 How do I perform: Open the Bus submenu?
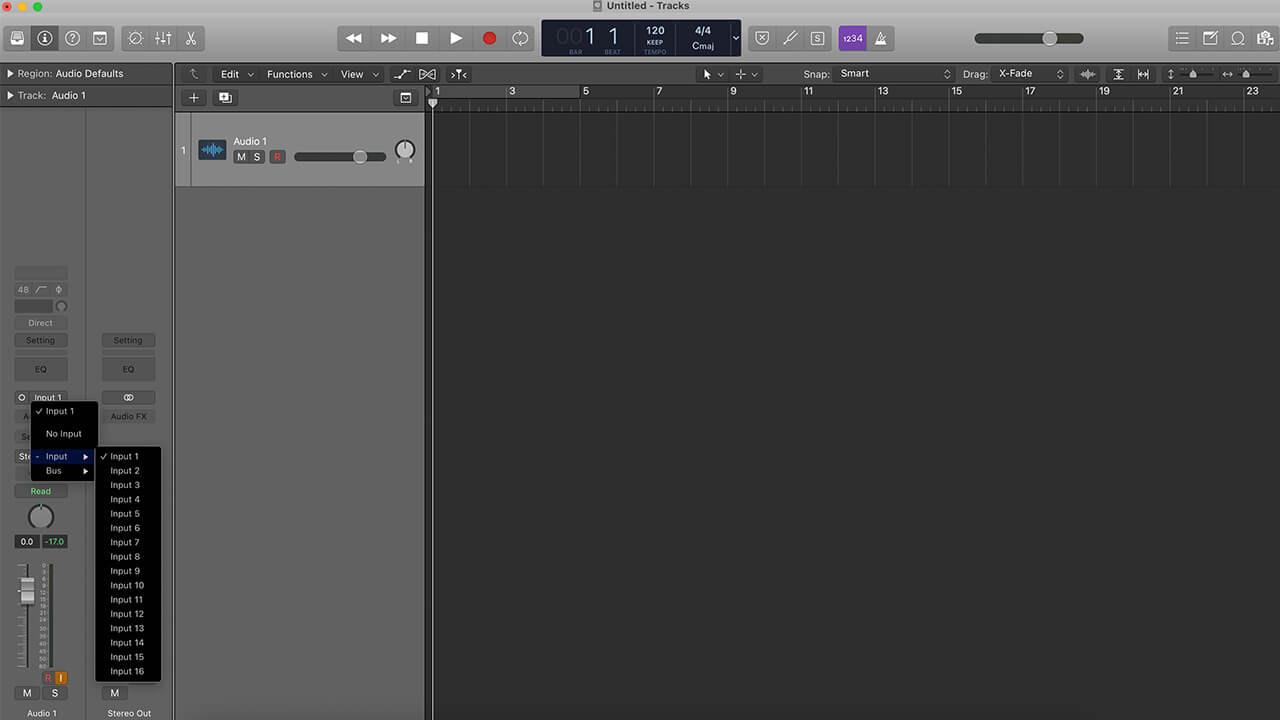pos(64,471)
